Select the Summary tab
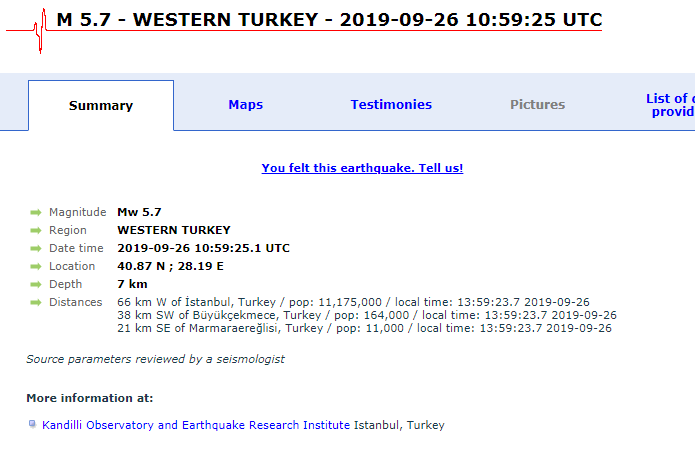695x465 pixels. click(x=101, y=106)
